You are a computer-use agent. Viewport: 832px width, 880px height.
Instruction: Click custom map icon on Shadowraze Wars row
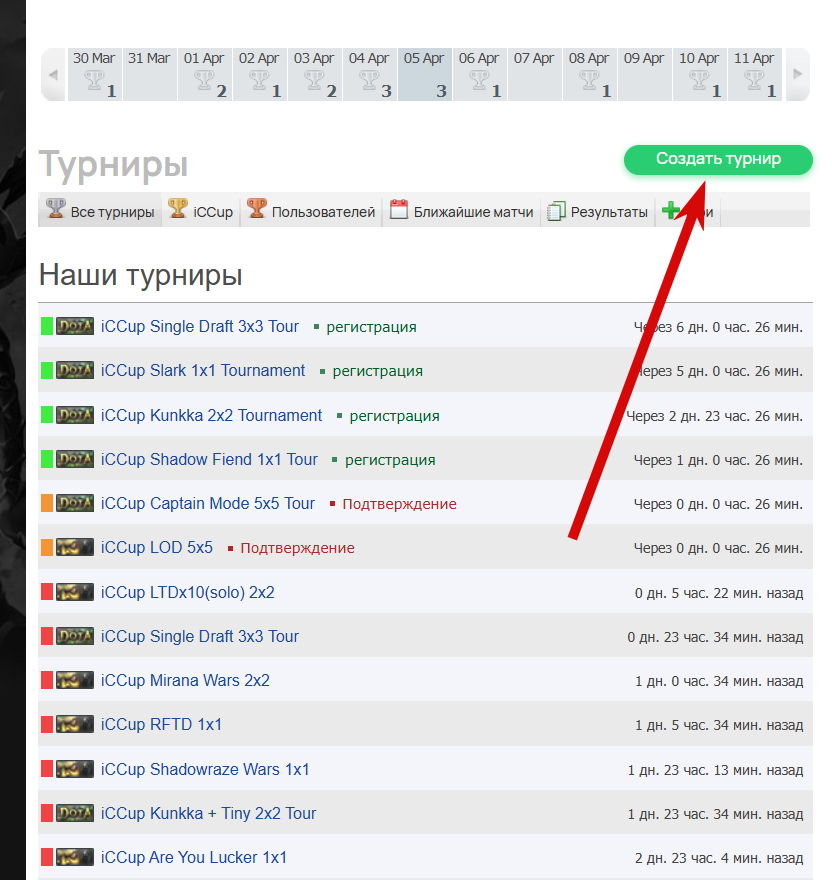coord(75,769)
